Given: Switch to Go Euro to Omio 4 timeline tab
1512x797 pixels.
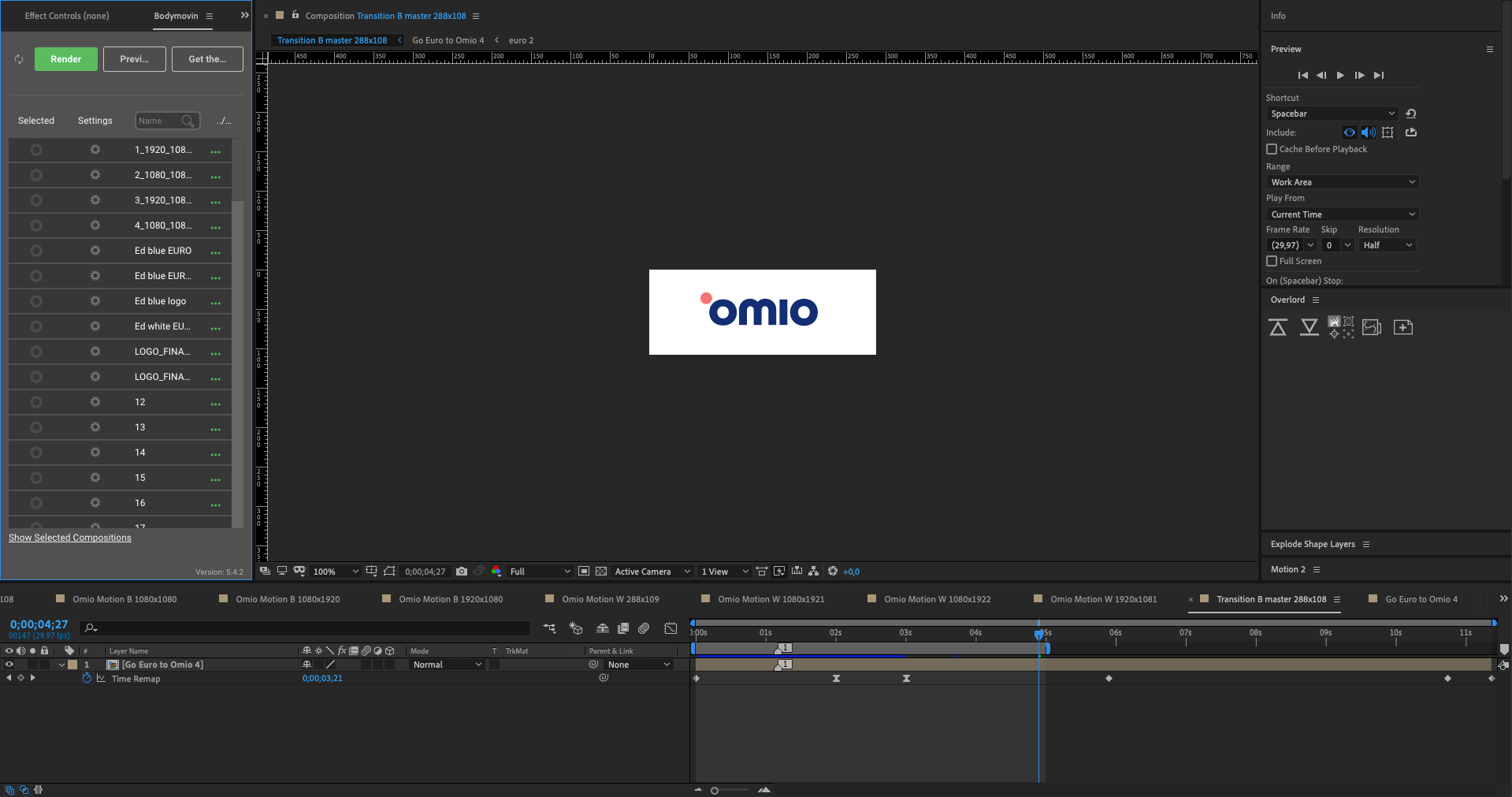Looking at the screenshot, I should tap(1421, 599).
